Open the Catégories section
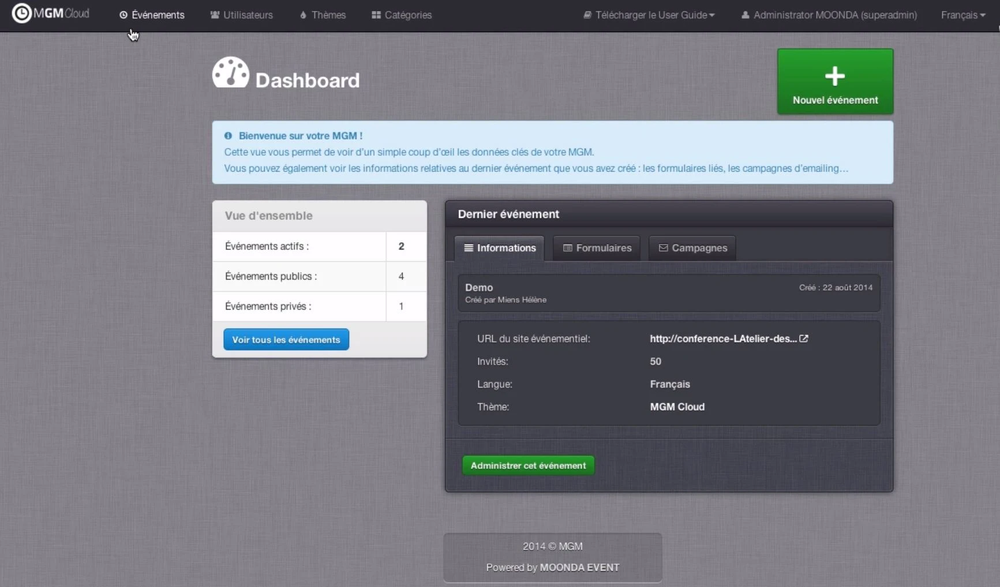This screenshot has height=587, width=1000. pos(402,15)
